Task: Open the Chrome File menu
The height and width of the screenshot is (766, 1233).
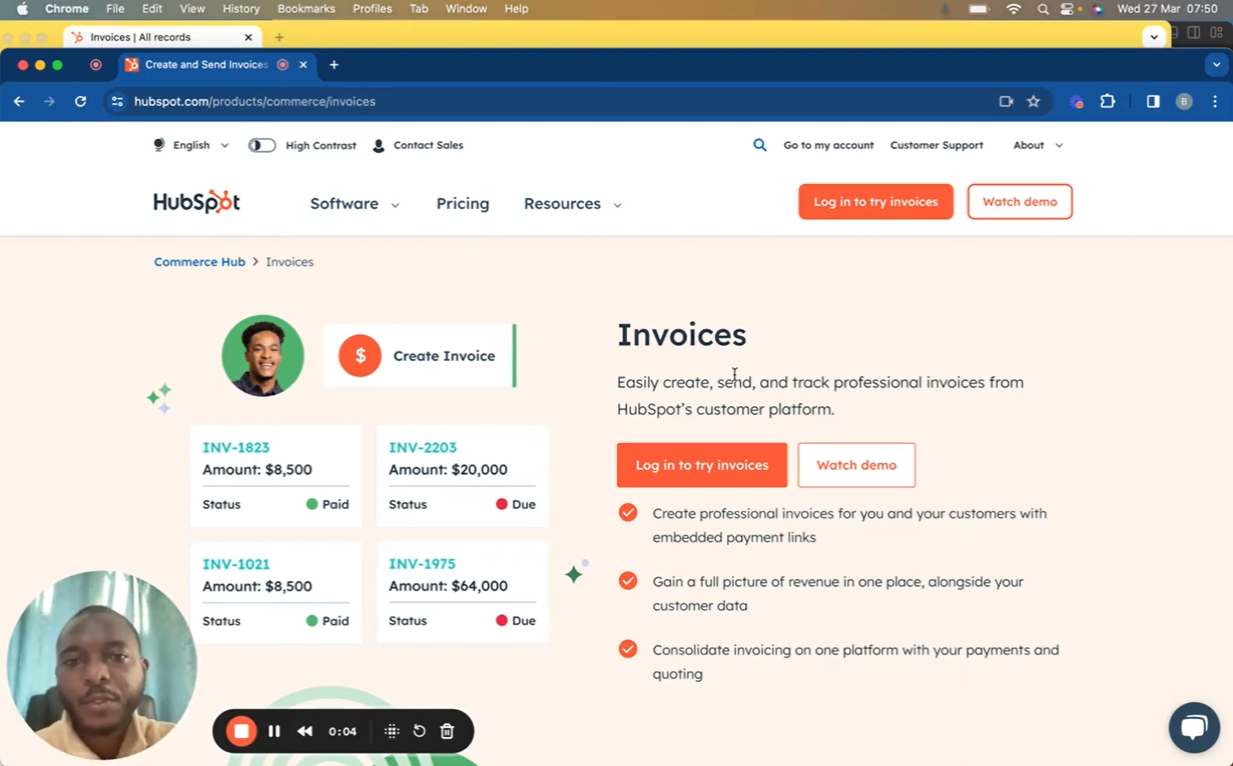Action: click(x=115, y=9)
